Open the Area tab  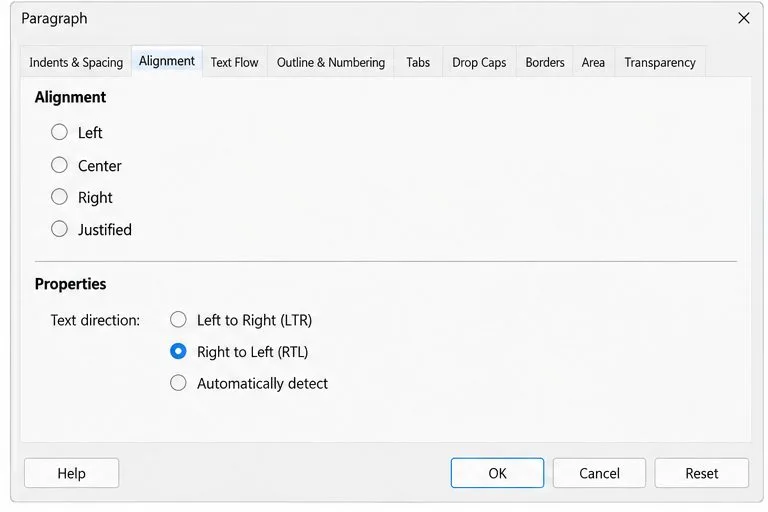point(593,62)
